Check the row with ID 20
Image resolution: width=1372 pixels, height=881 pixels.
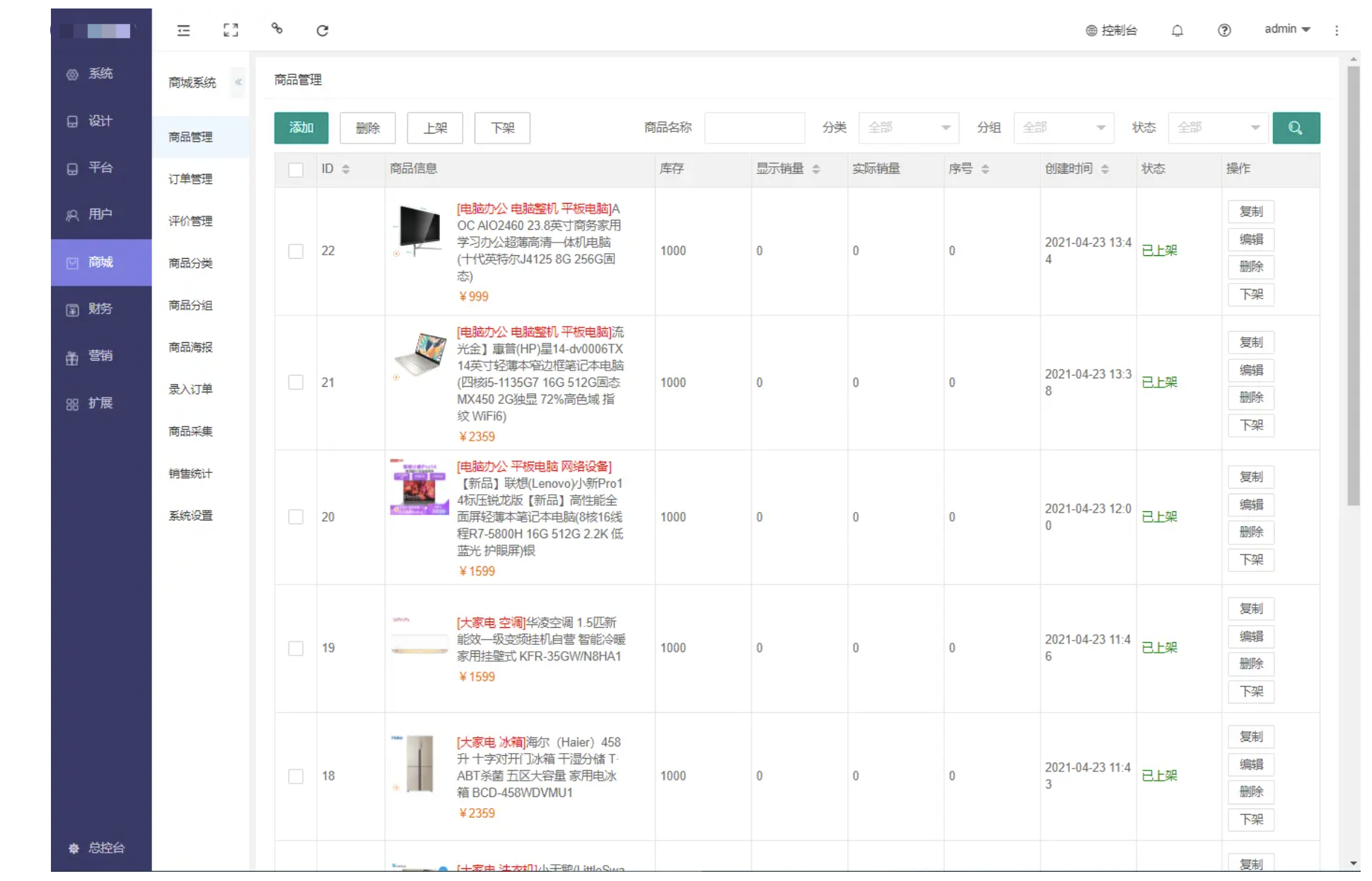pos(296,517)
